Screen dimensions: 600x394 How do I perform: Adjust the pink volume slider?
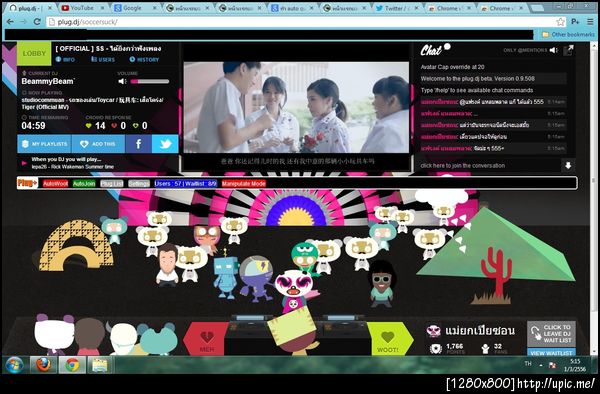(150, 81)
